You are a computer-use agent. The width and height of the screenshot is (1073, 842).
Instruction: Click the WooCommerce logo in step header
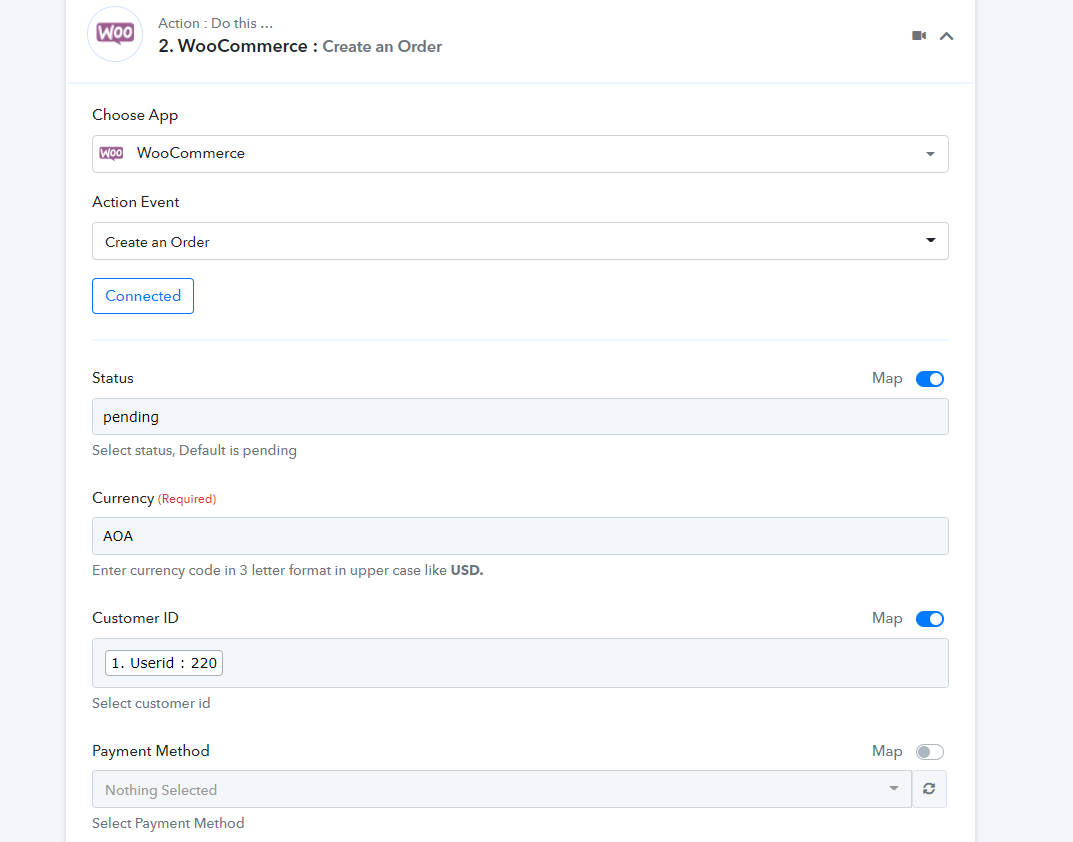point(115,34)
